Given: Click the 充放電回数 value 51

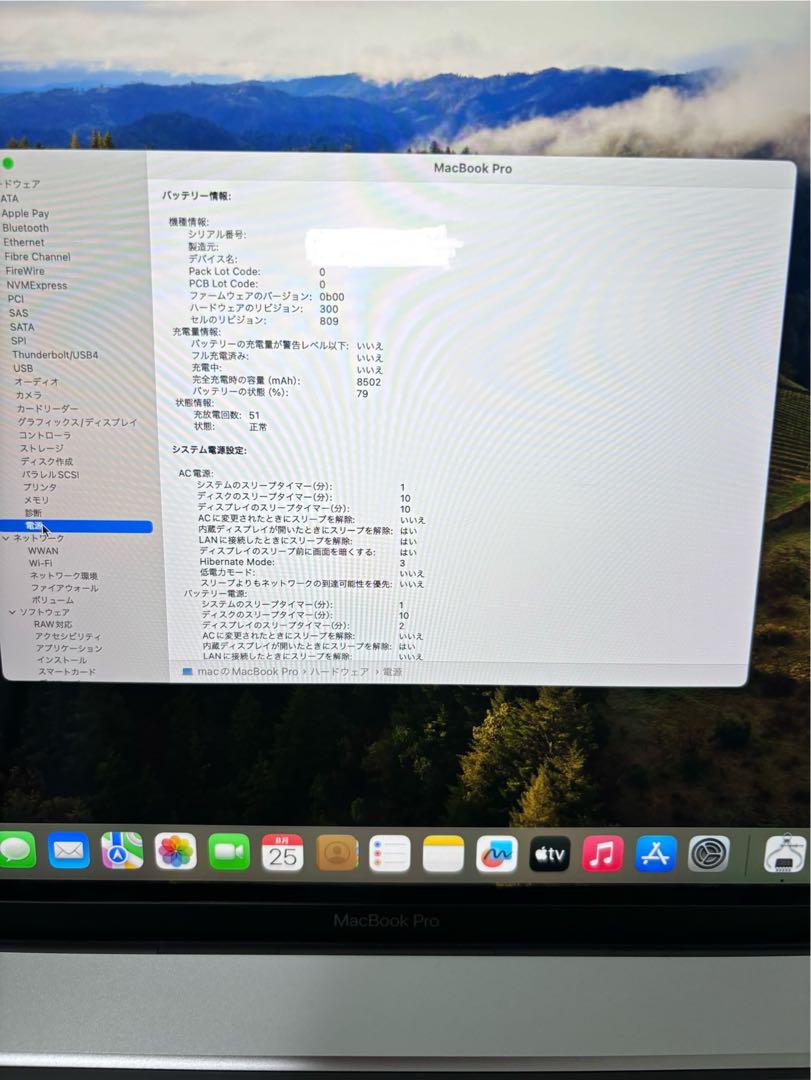Looking at the screenshot, I should point(254,415).
